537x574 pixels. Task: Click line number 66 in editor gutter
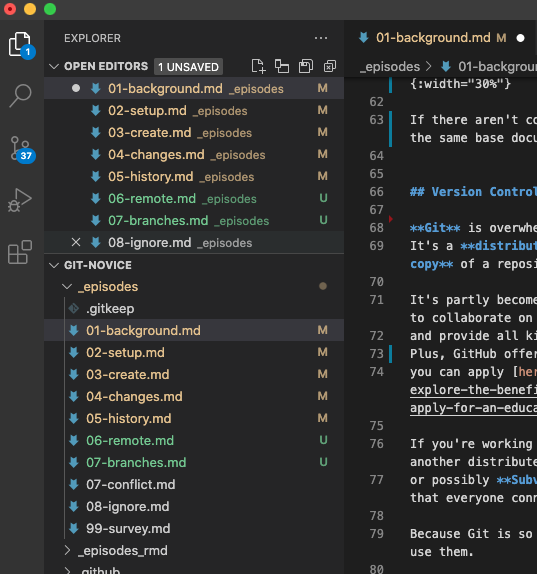point(376,191)
